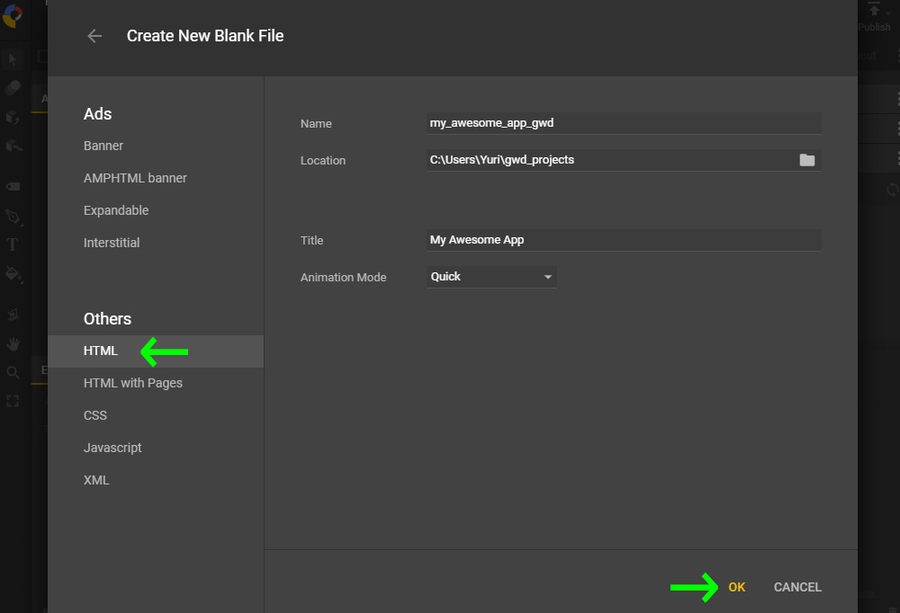Select the Tag tool in left toolbar
The image size is (900, 613).
pos(13,187)
